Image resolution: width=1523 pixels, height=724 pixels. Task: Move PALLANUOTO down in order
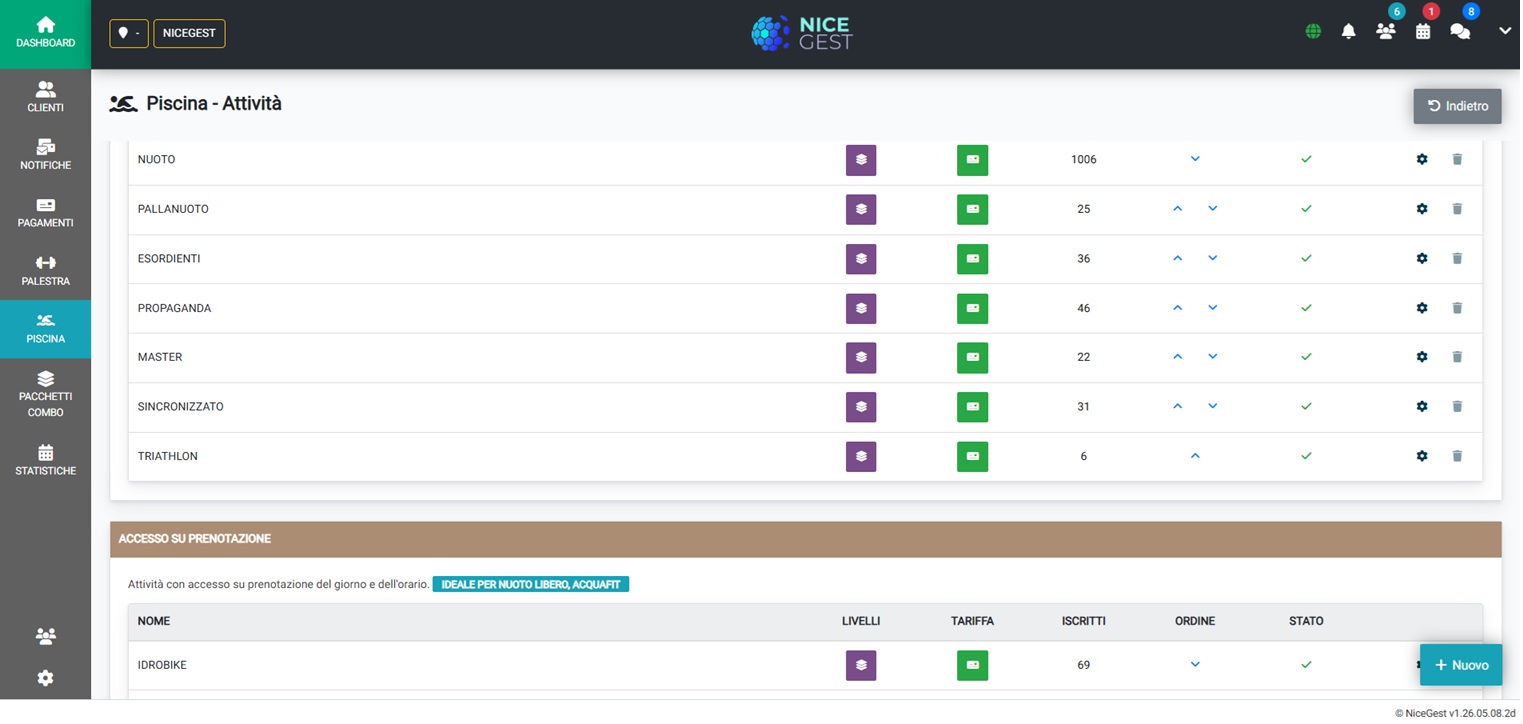click(1212, 209)
